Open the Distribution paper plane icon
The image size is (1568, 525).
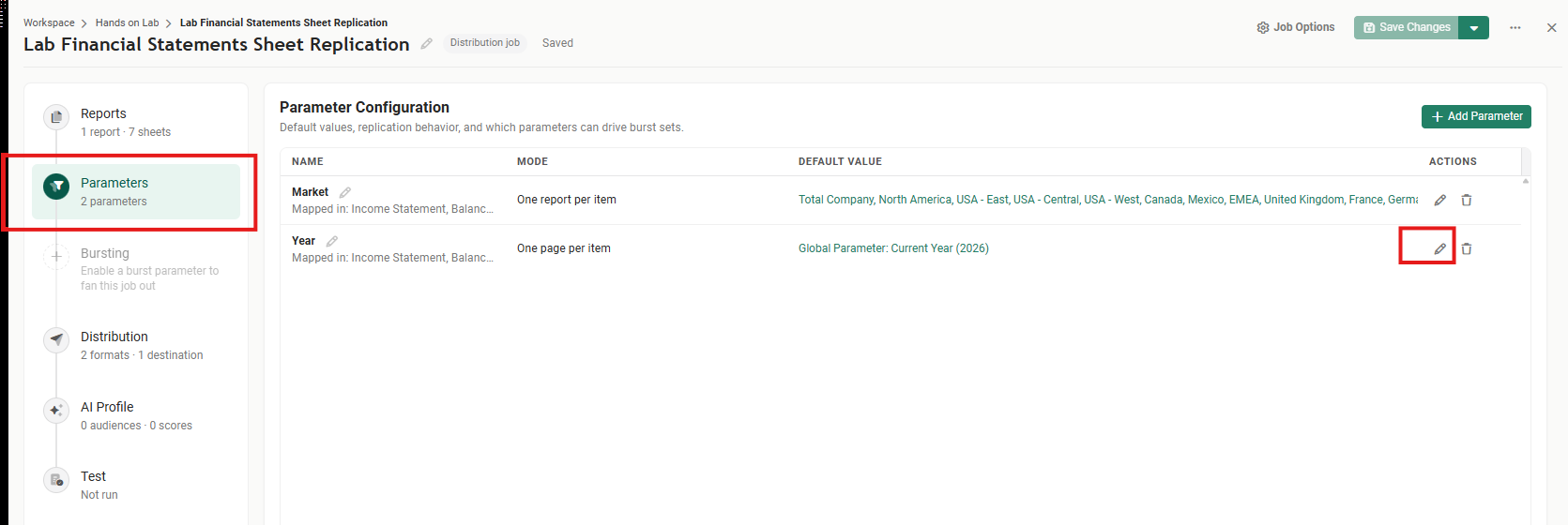(56, 339)
